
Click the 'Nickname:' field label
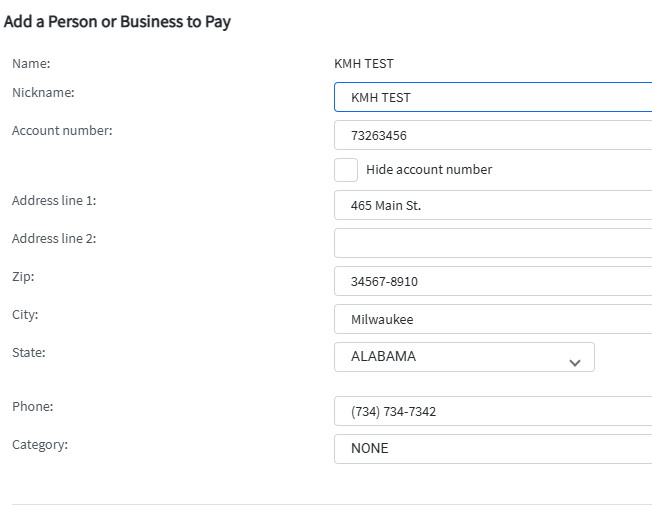[x=43, y=92]
